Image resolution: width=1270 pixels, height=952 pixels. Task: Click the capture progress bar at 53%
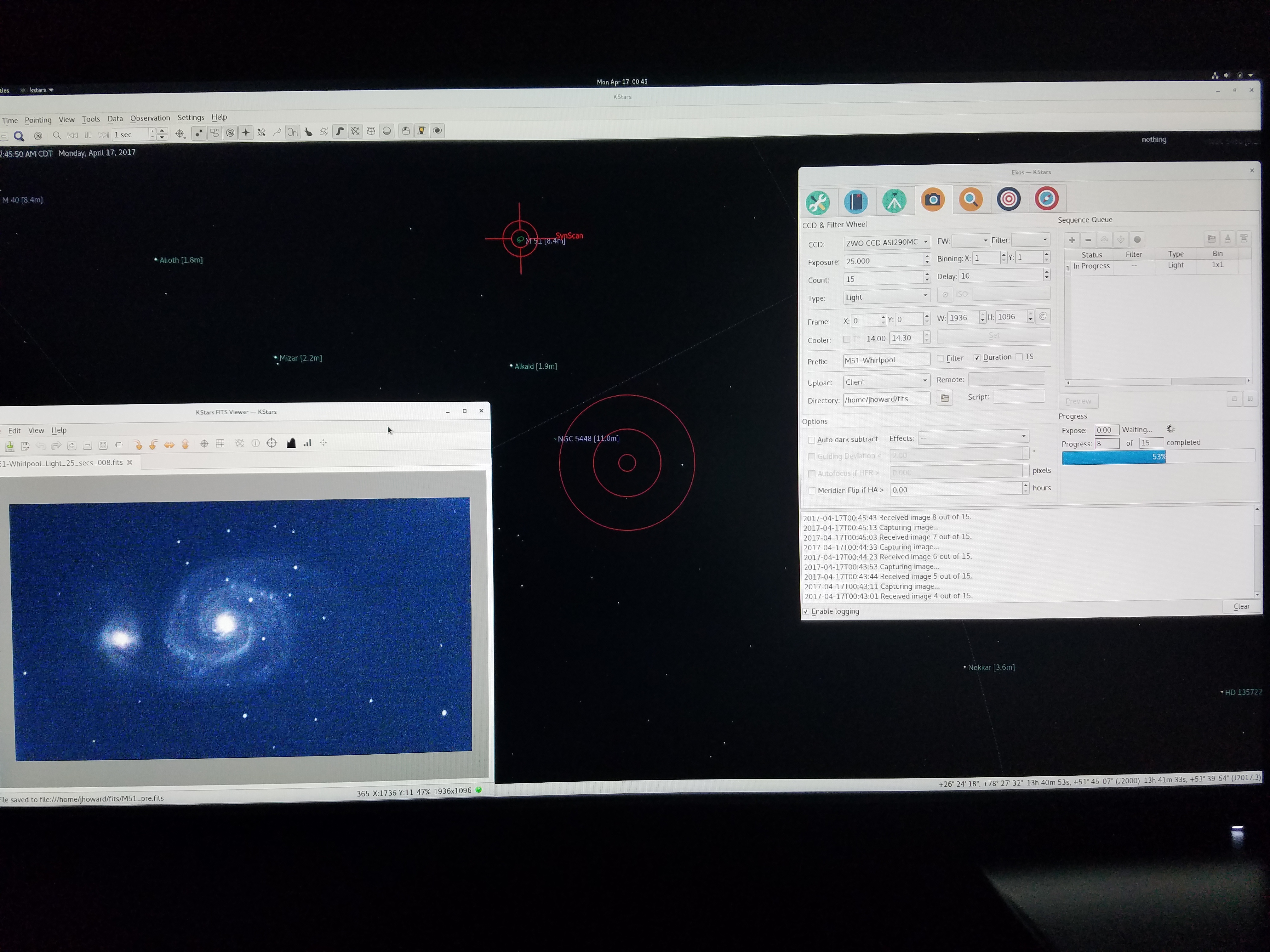tap(1158, 457)
